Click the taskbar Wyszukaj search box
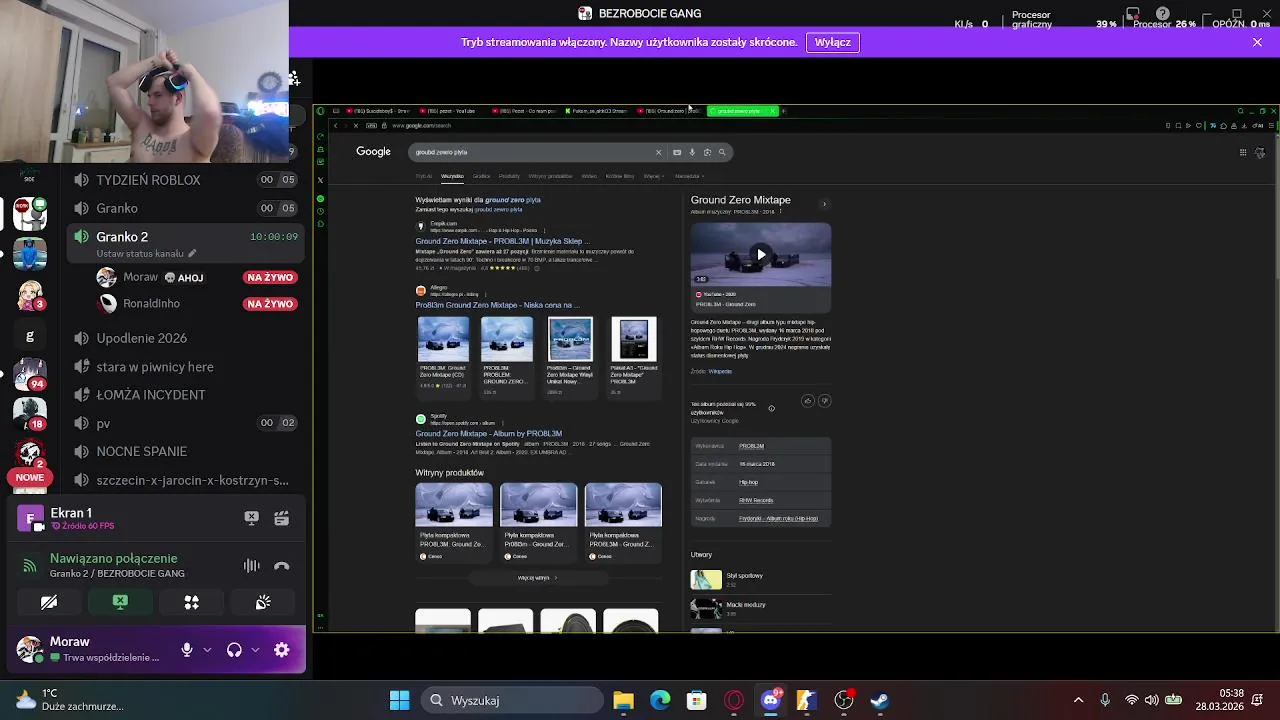The image size is (1280, 720). click(x=512, y=700)
